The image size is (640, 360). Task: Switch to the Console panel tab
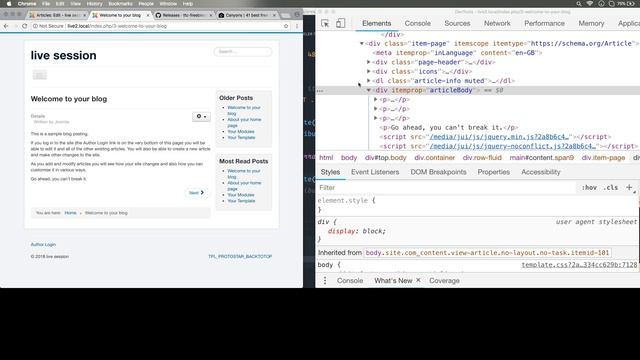coord(418,23)
